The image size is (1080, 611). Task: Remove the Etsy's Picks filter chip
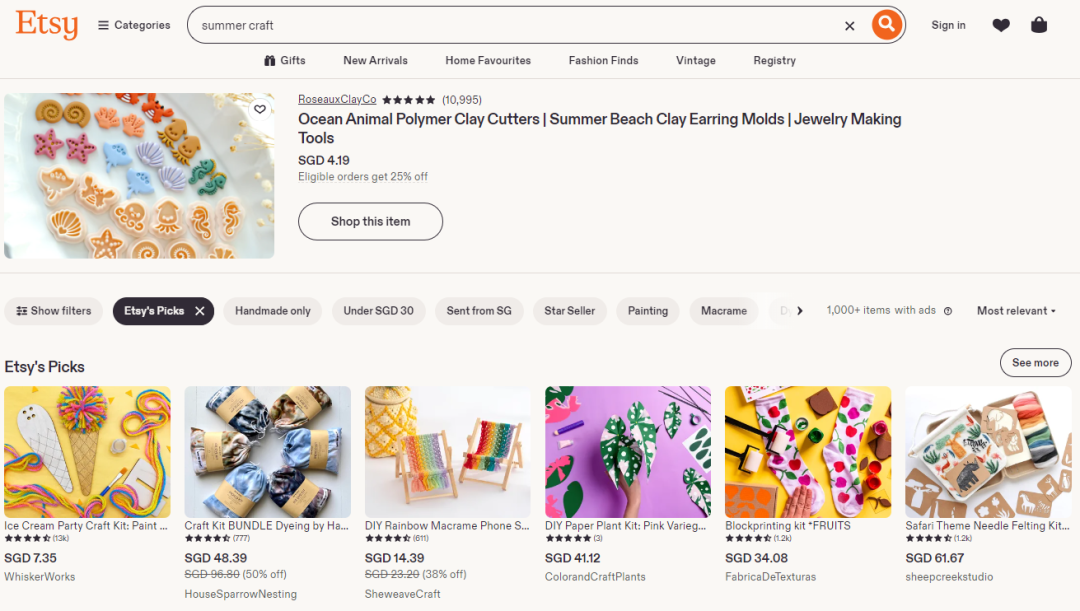(200, 311)
